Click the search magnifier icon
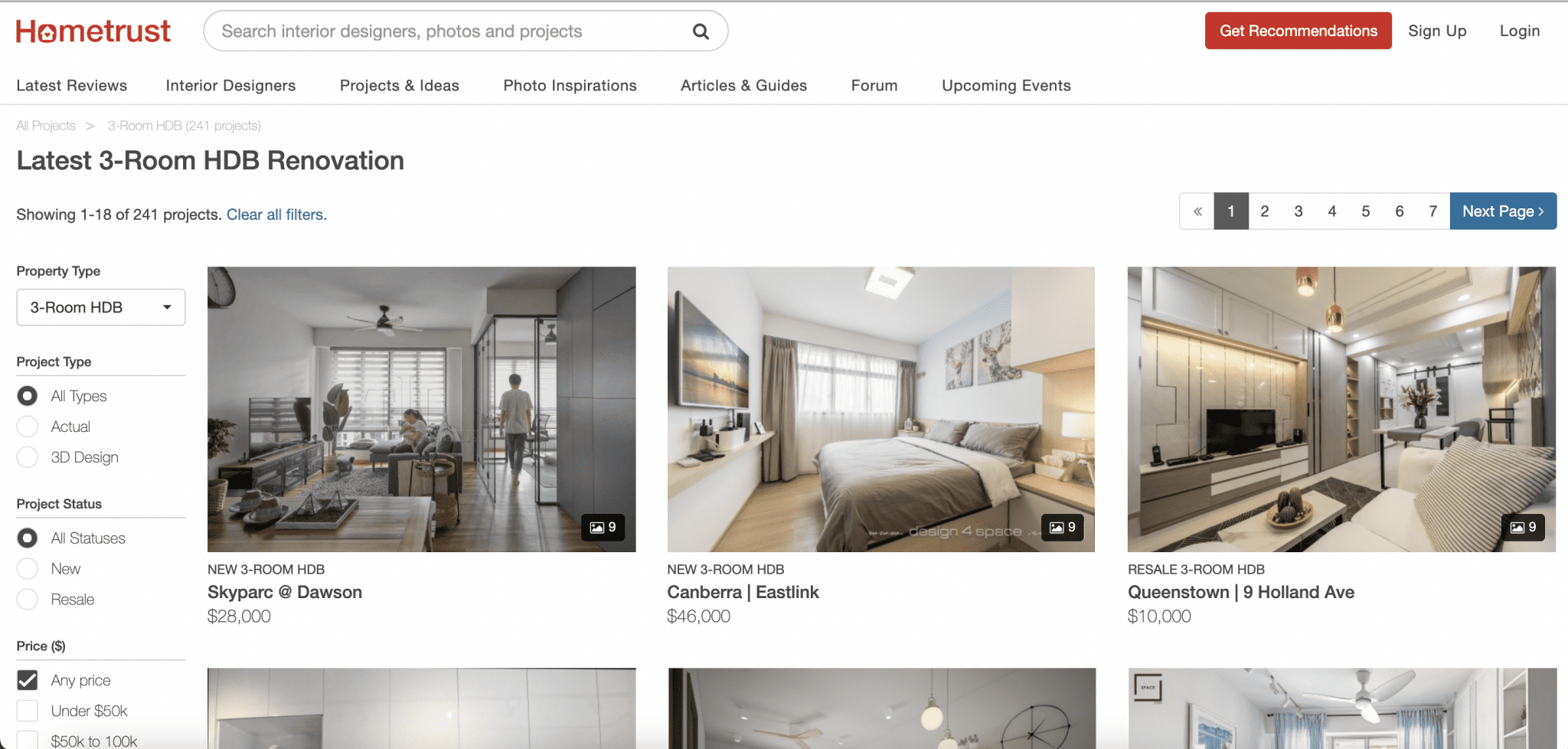 click(700, 31)
